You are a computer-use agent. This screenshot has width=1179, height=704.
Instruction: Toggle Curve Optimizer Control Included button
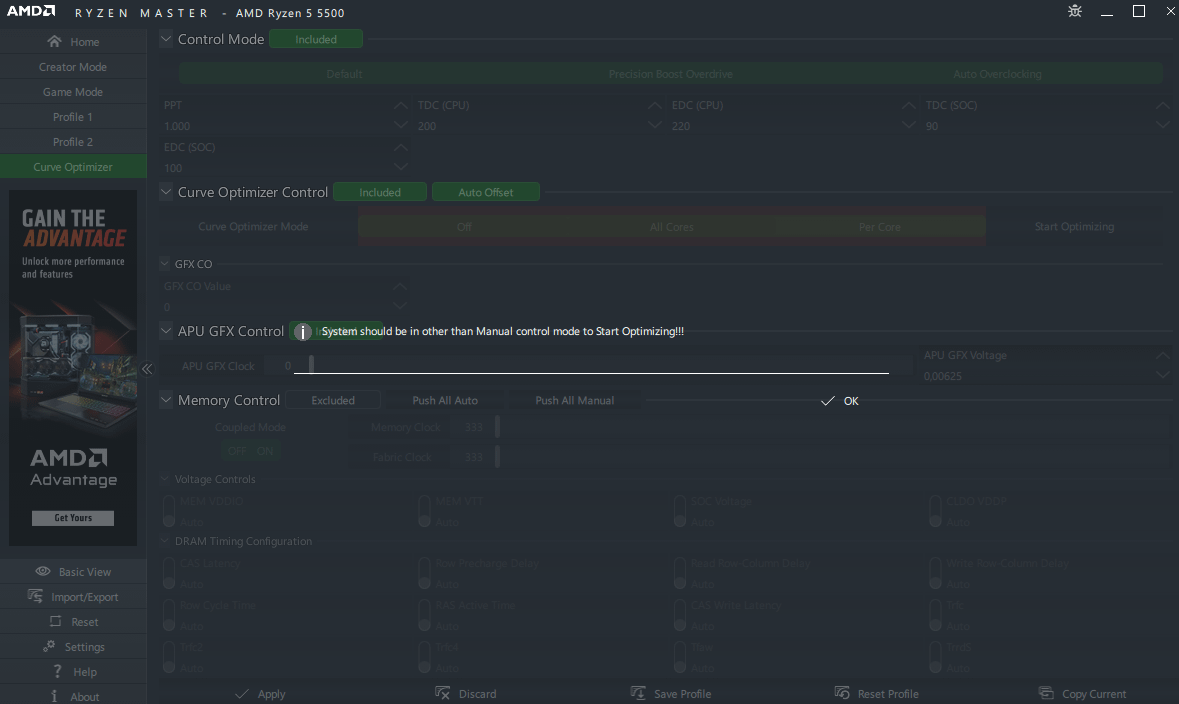tap(380, 192)
